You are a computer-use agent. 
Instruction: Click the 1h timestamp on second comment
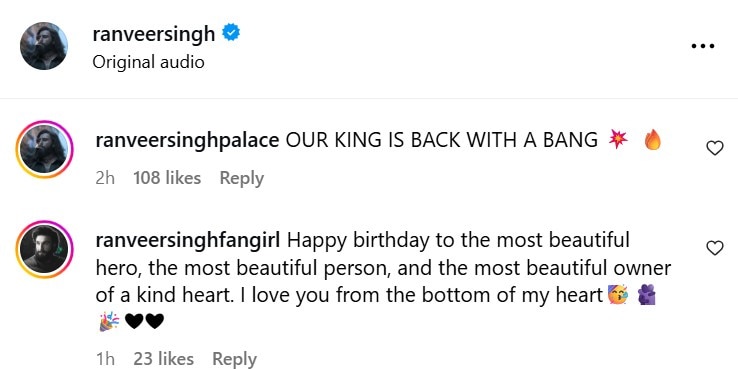[x=105, y=359]
